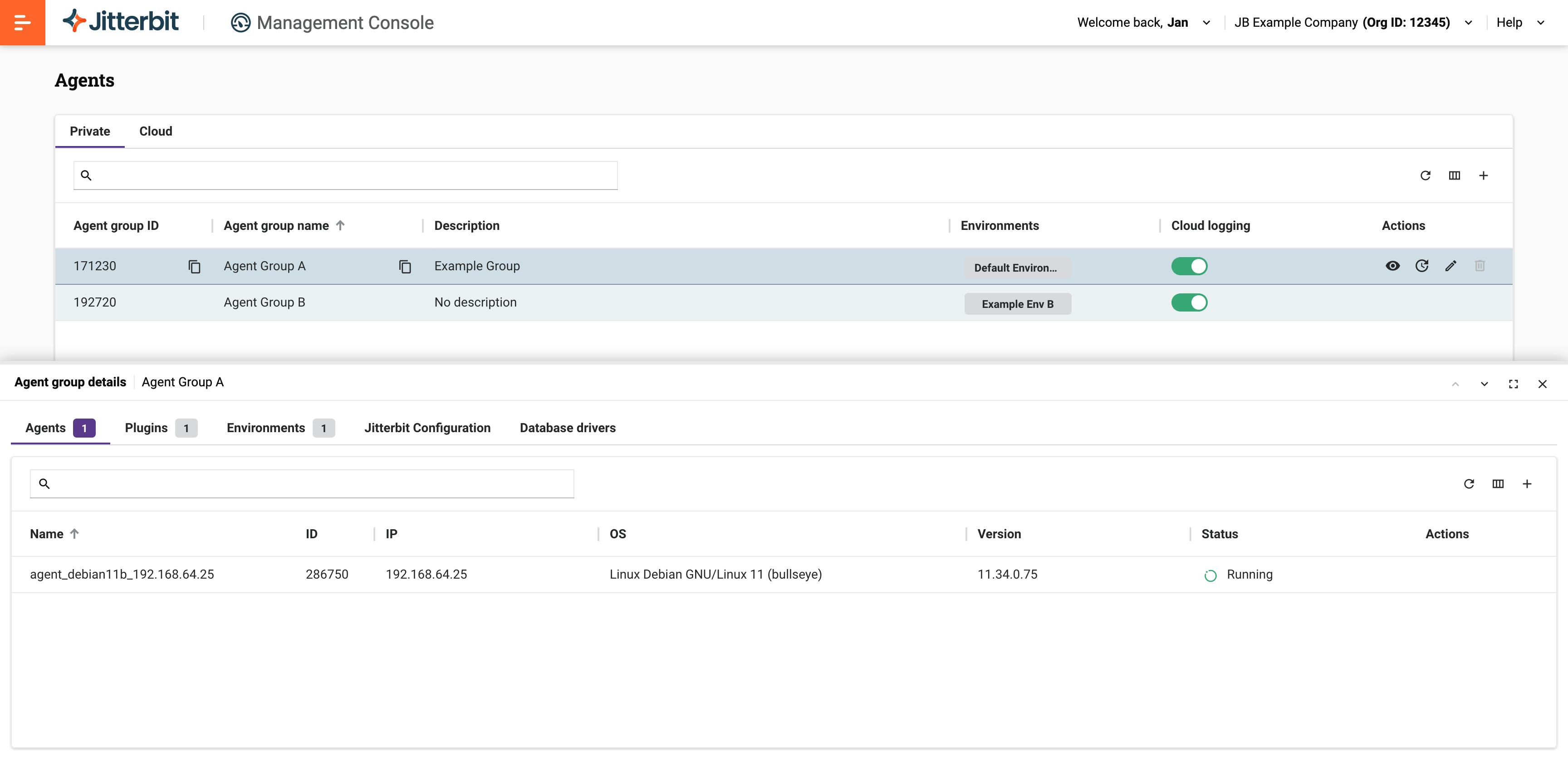
Task: Switch to the Cloud agents tab
Action: point(155,132)
